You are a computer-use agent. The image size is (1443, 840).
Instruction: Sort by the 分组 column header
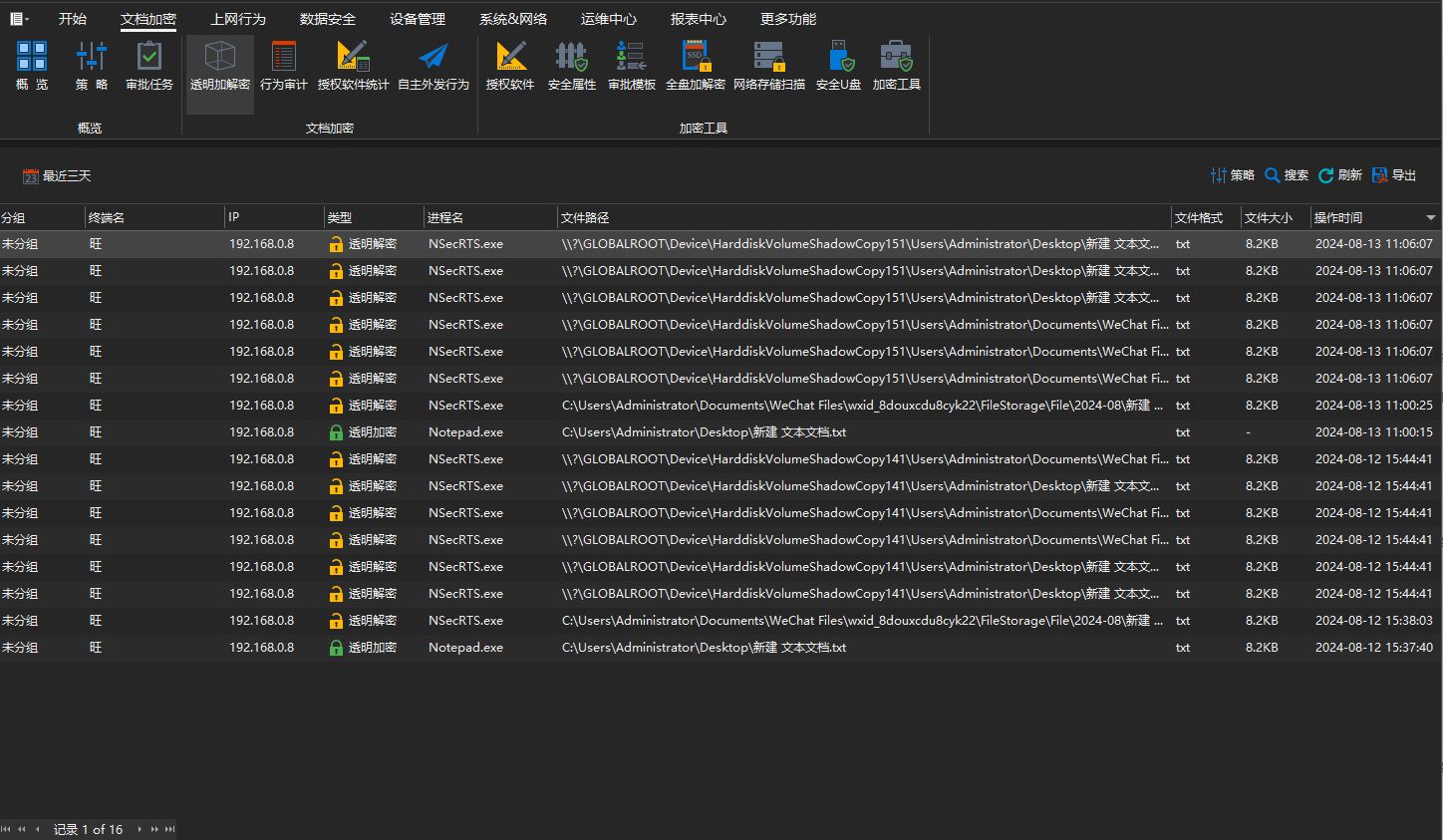(42, 217)
